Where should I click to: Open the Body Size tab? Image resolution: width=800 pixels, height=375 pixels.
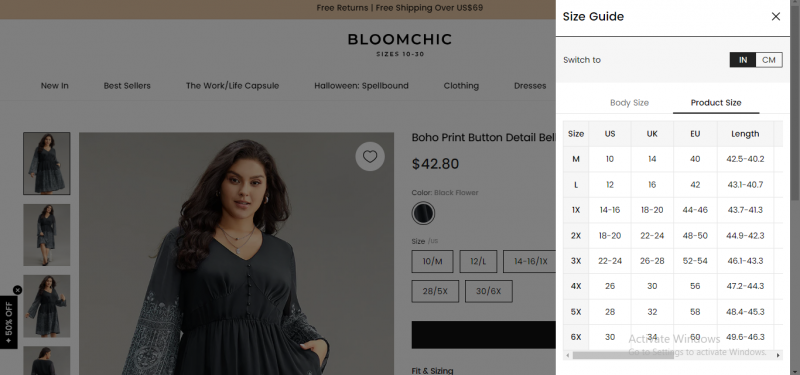(x=629, y=103)
